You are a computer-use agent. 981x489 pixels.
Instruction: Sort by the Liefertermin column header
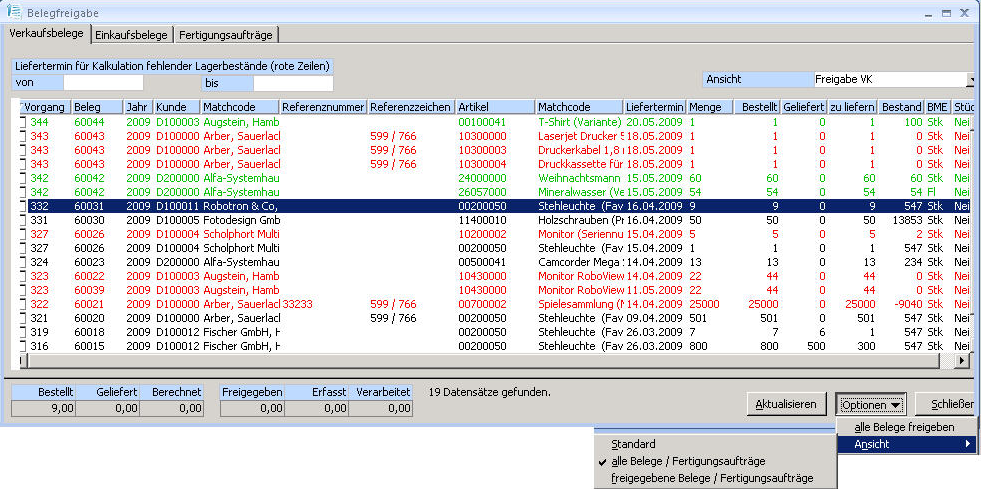click(654, 106)
